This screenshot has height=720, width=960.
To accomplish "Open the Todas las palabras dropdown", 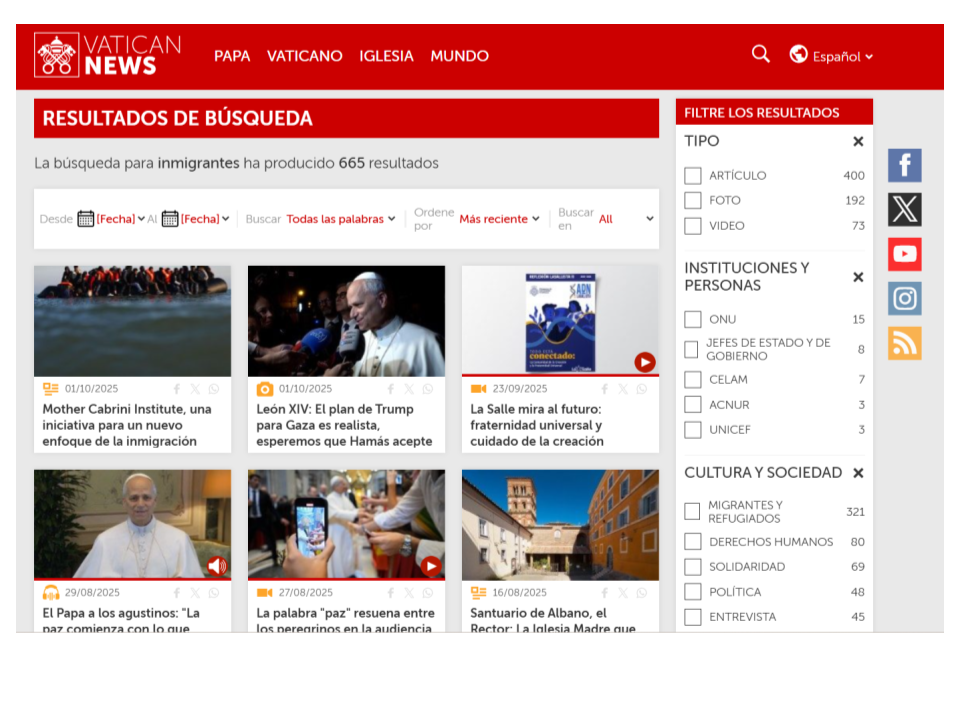I will [340, 219].
